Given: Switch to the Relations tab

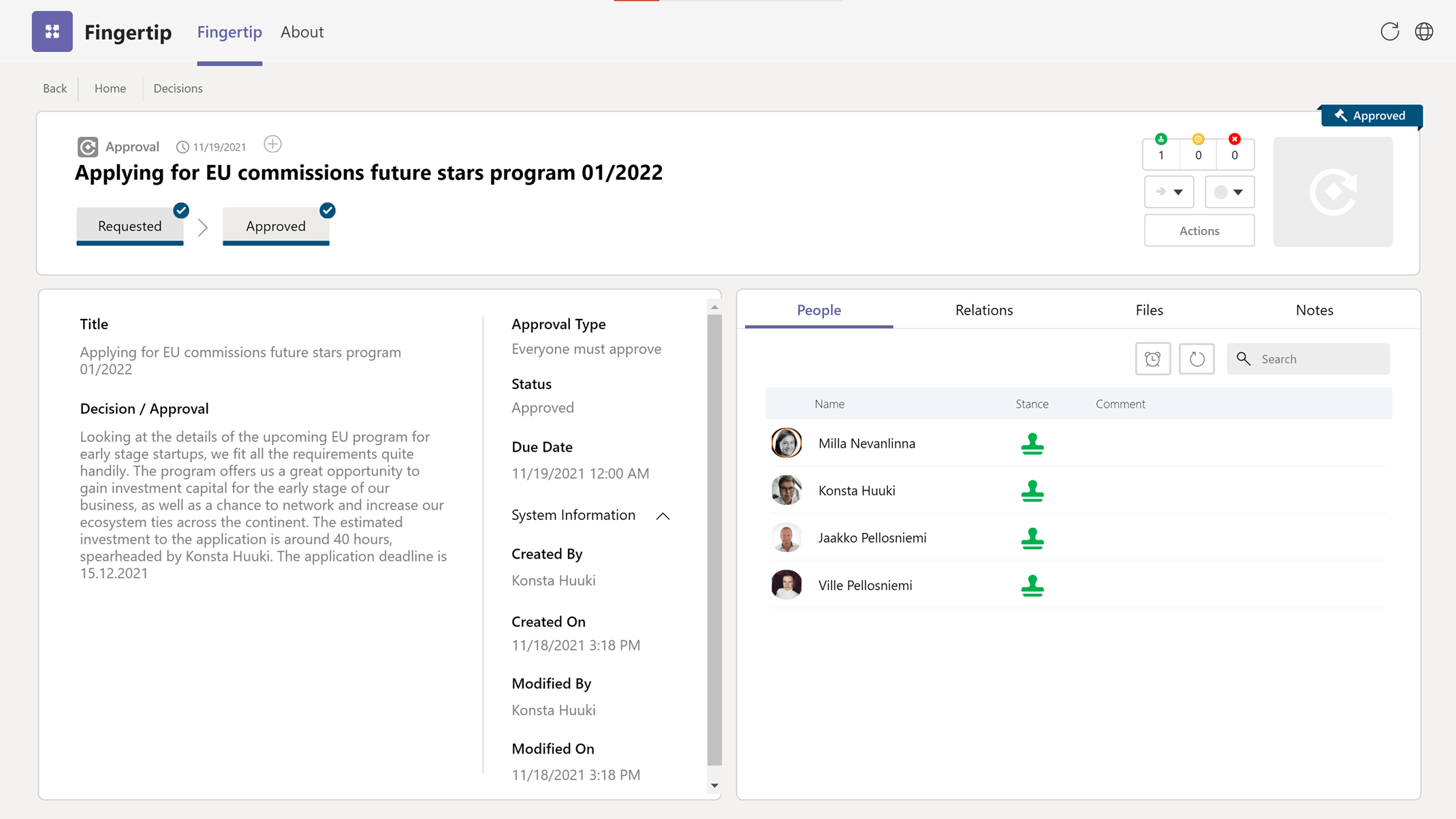Looking at the screenshot, I should [x=984, y=310].
